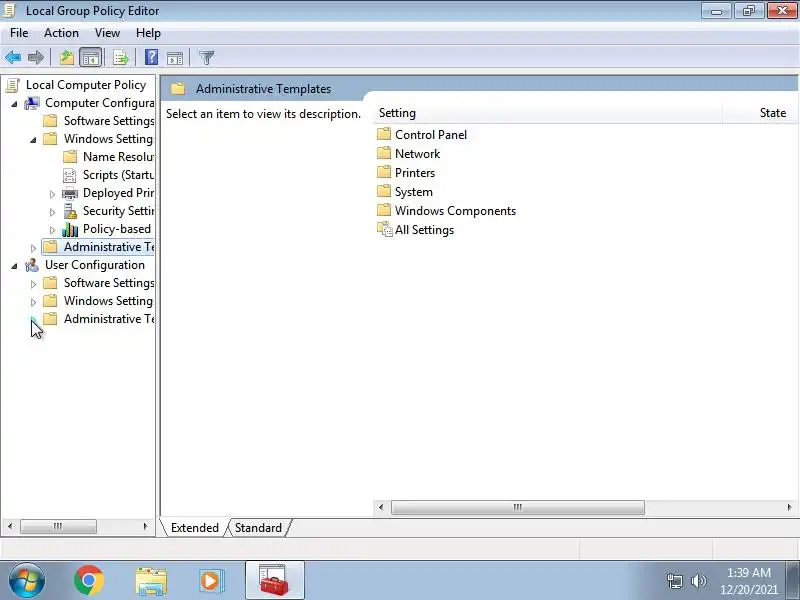Click the Export List toolbar icon
Image resolution: width=800 pixels, height=600 pixels.
click(121, 58)
